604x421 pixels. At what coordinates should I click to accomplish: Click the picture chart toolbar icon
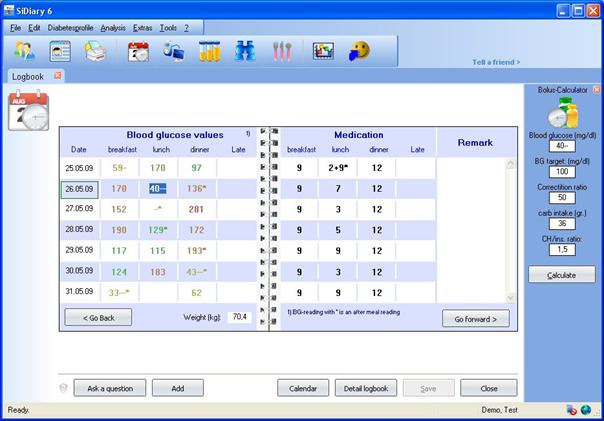[x=322, y=51]
